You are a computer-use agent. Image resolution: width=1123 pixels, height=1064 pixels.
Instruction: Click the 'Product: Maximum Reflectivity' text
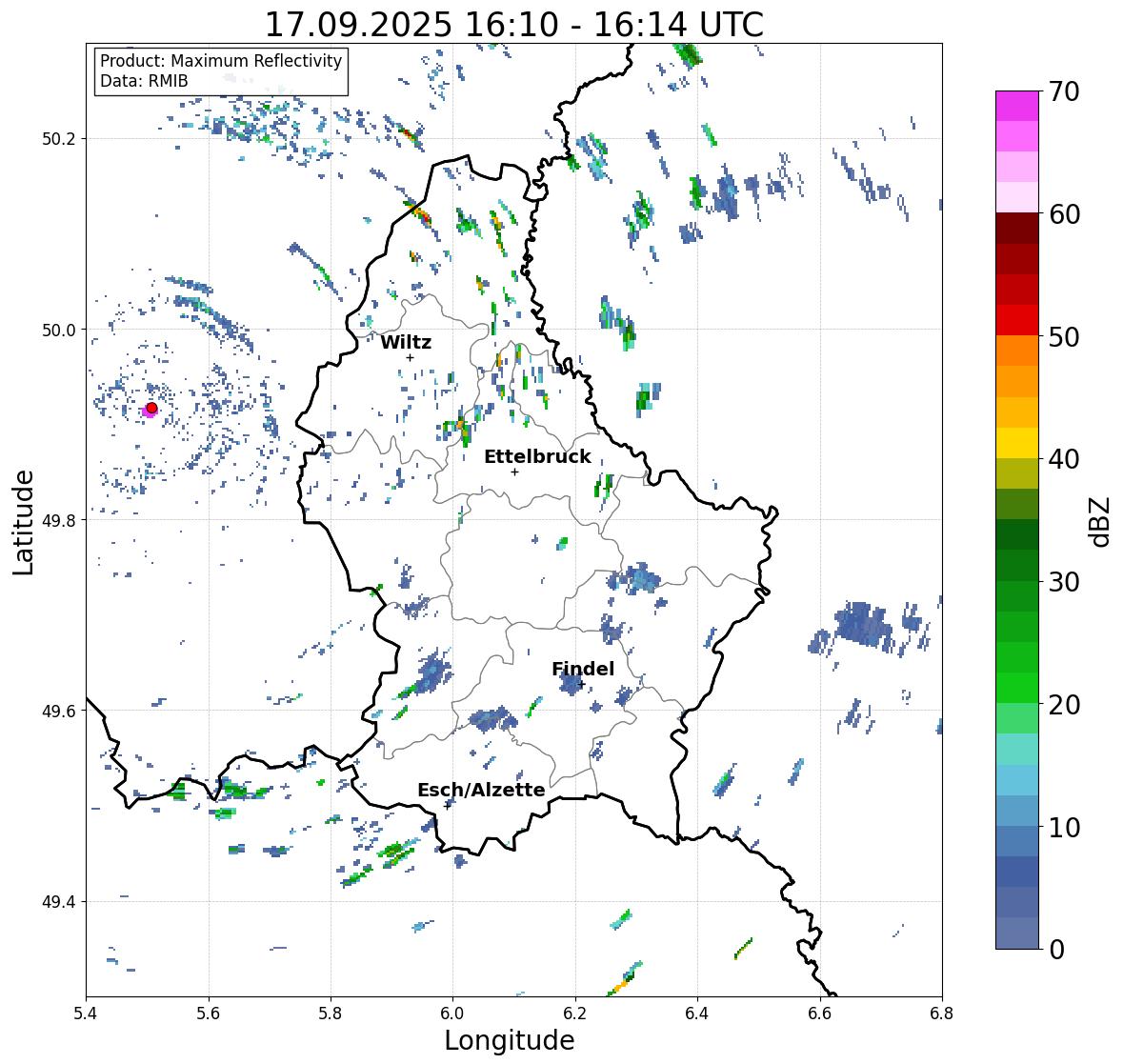click(x=221, y=61)
